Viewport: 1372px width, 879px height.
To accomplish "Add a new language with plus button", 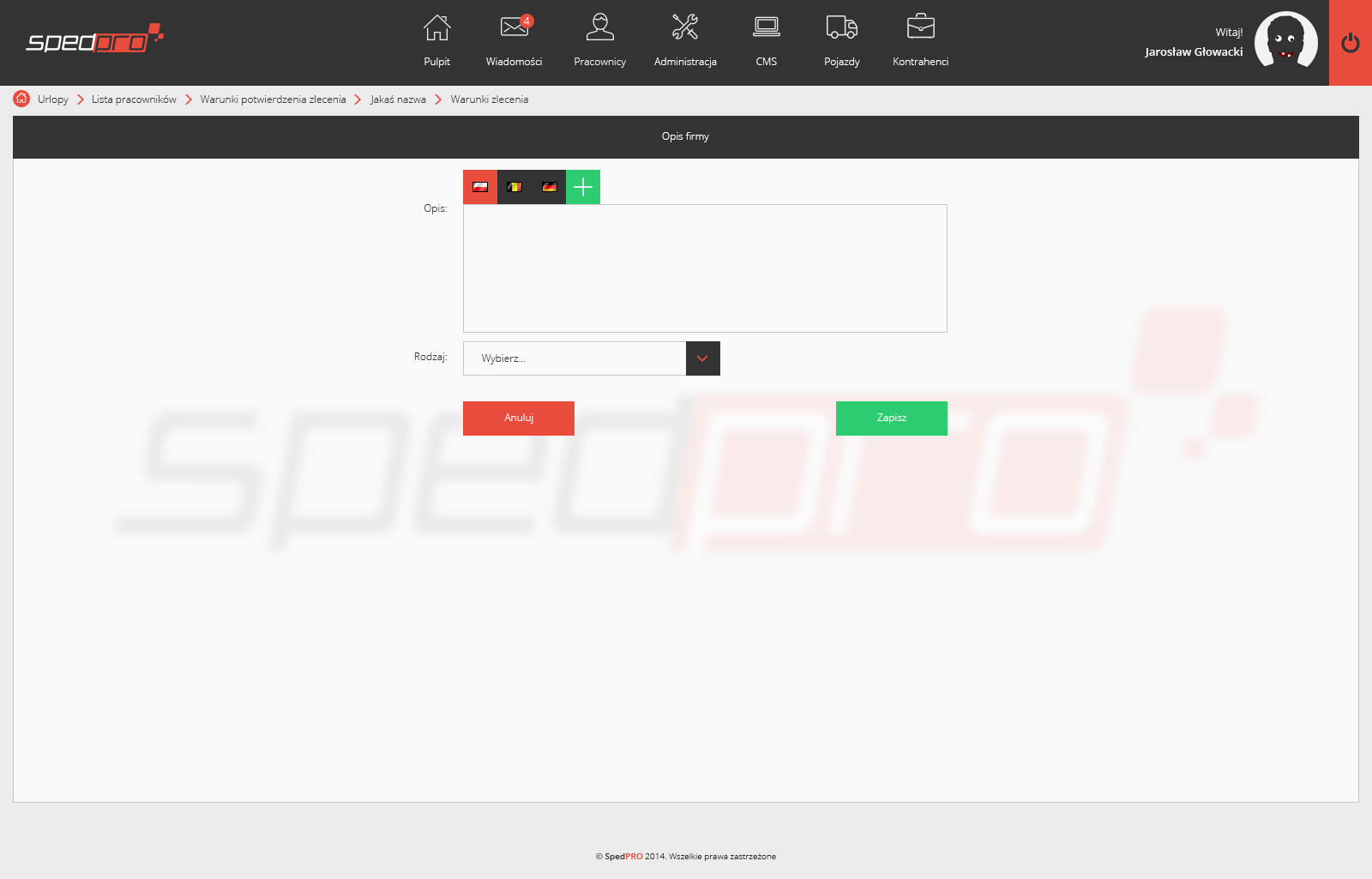I will pyautogui.click(x=583, y=187).
